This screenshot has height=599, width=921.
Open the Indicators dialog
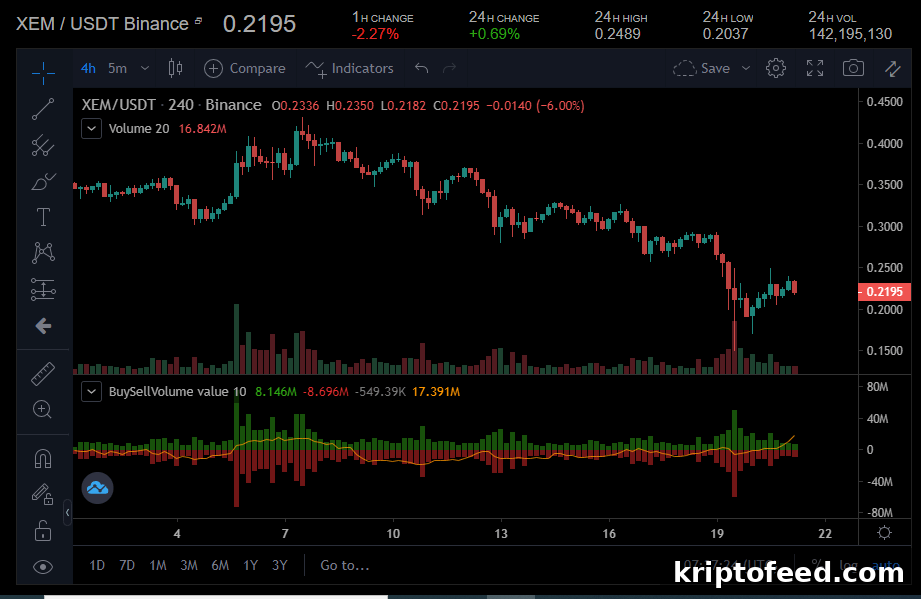349,69
